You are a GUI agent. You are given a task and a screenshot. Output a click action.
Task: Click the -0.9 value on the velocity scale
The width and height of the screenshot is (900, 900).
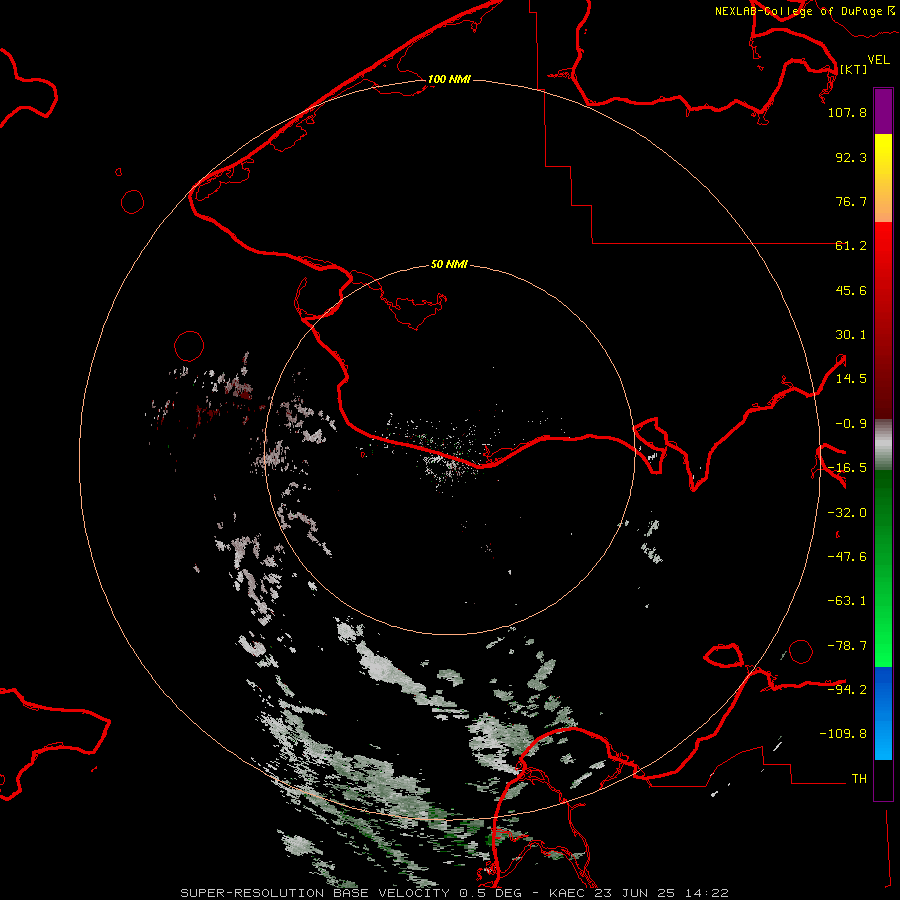851,424
